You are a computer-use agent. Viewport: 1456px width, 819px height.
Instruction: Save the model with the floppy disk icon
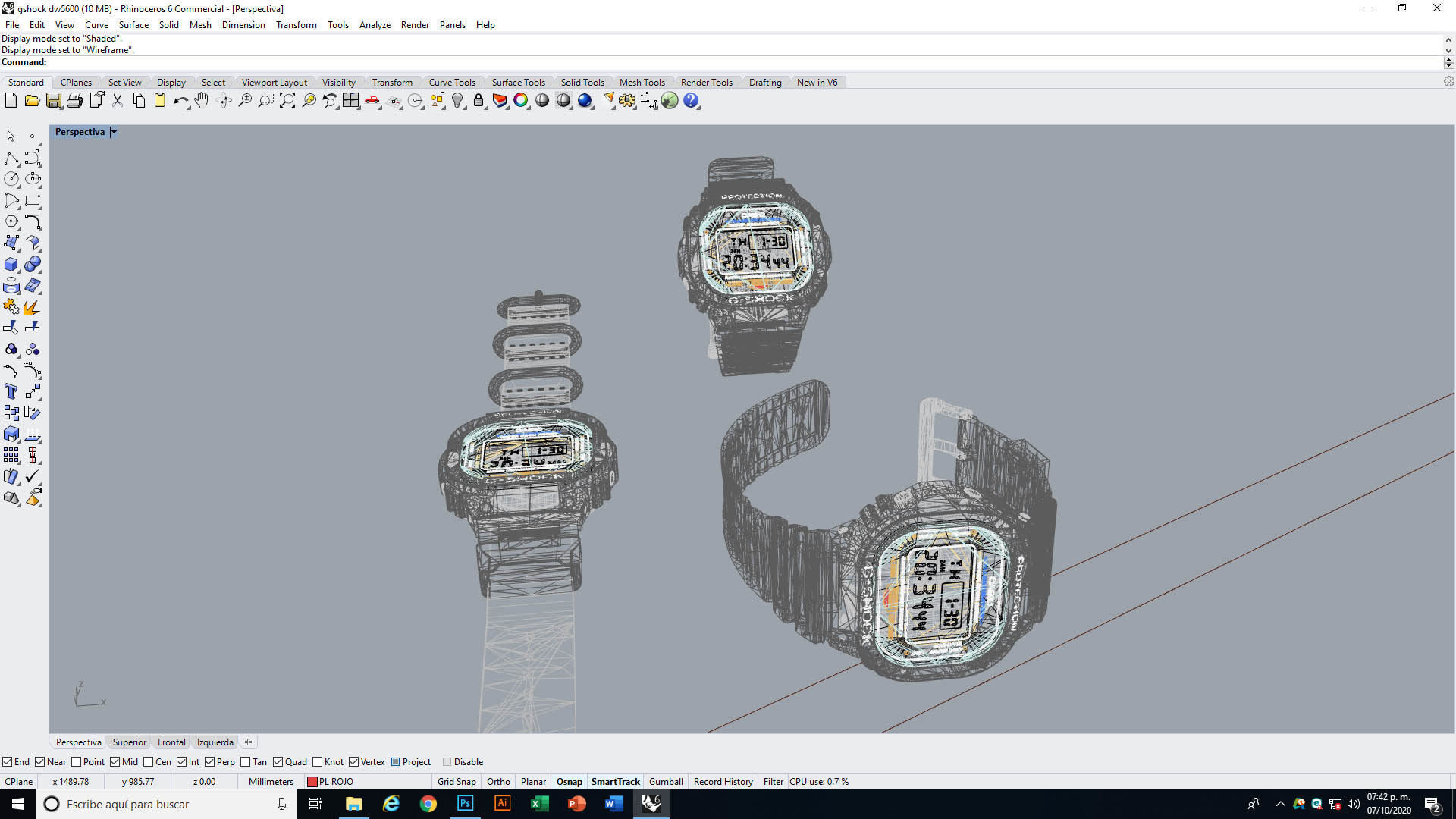(53, 100)
